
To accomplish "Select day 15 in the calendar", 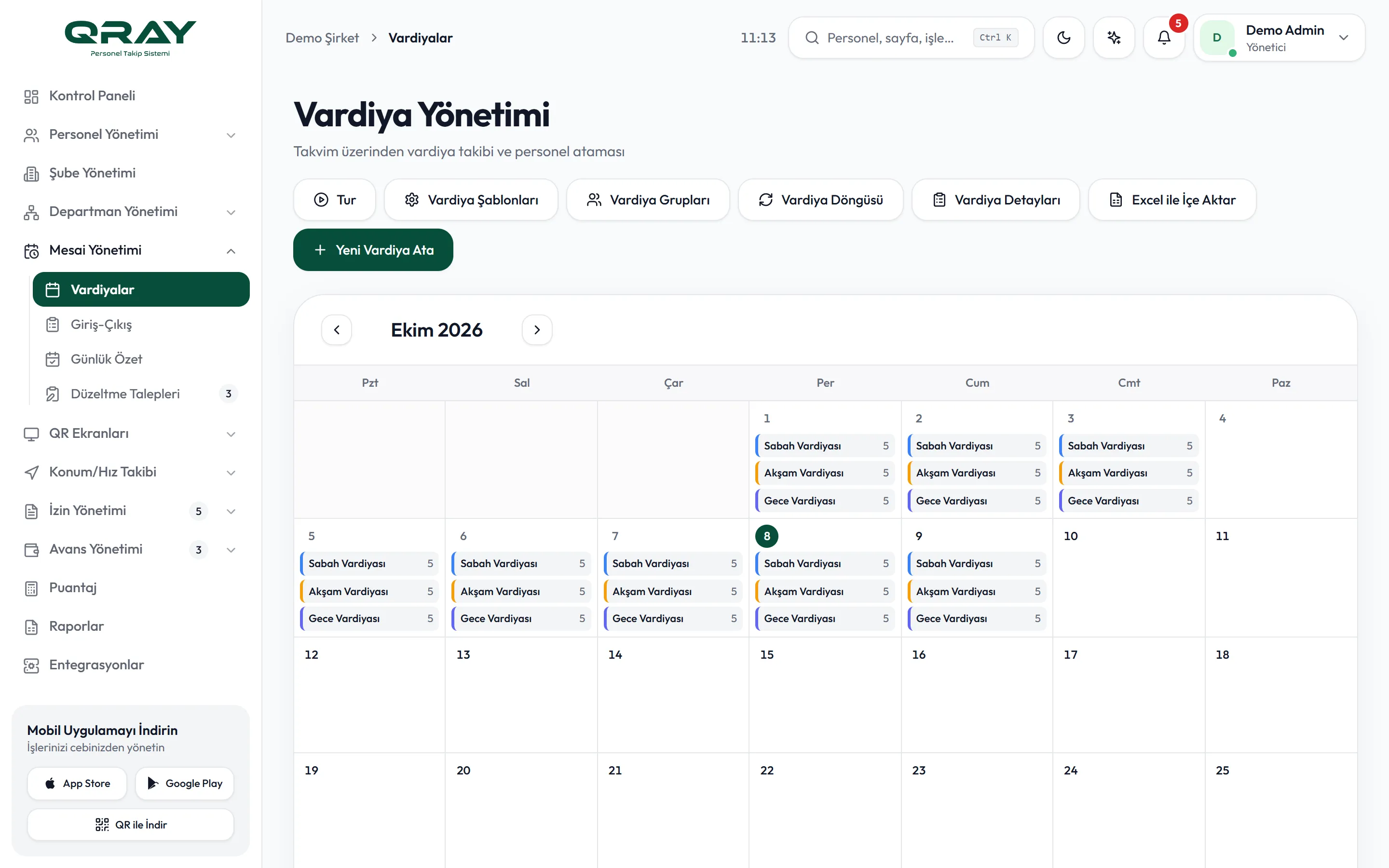I will point(767,654).
